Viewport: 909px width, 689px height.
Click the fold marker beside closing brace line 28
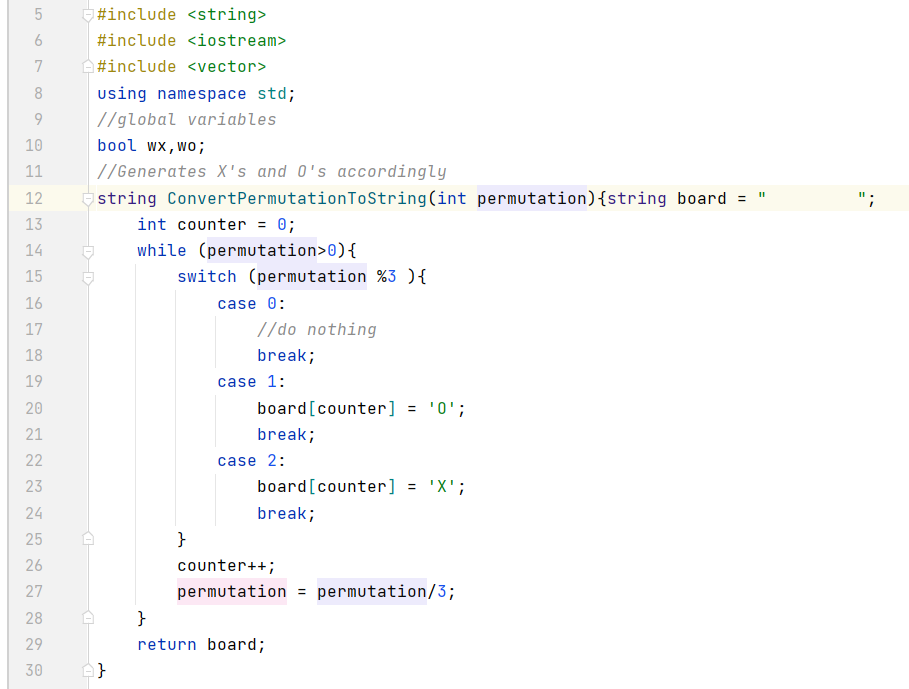[x=87, y=618]
